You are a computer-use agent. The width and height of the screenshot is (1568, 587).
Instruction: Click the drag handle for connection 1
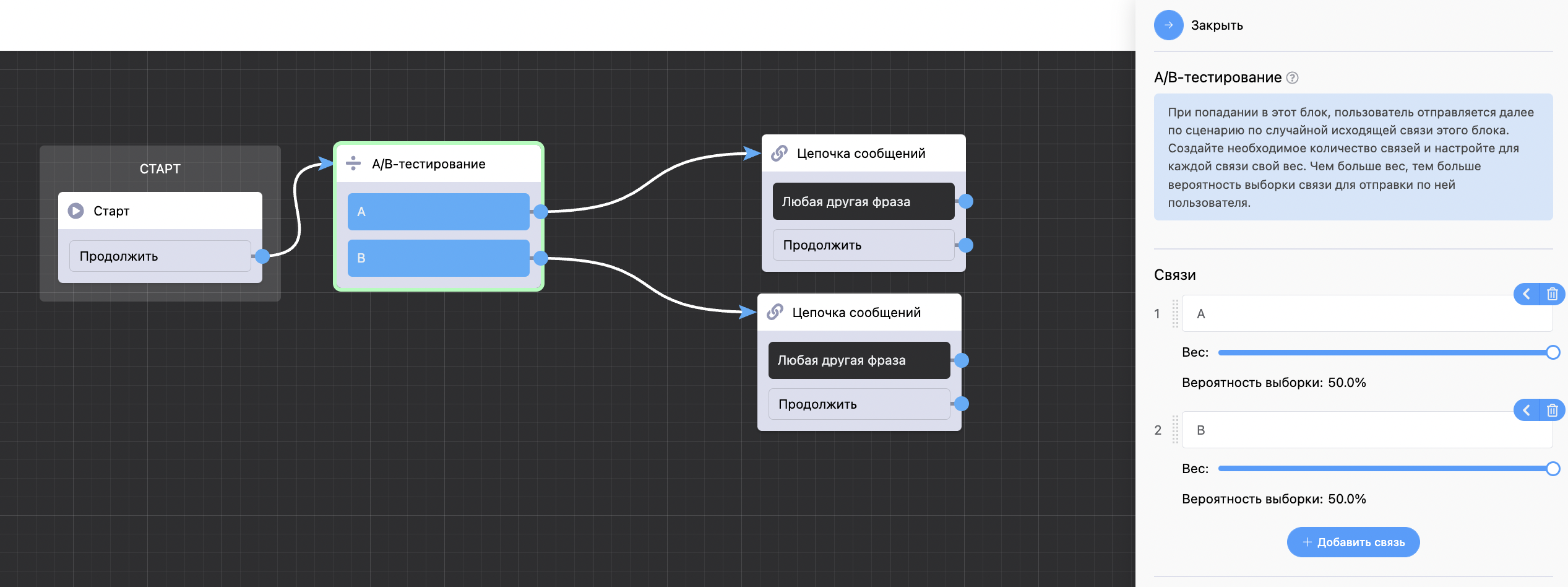[x=1175, y=314]
